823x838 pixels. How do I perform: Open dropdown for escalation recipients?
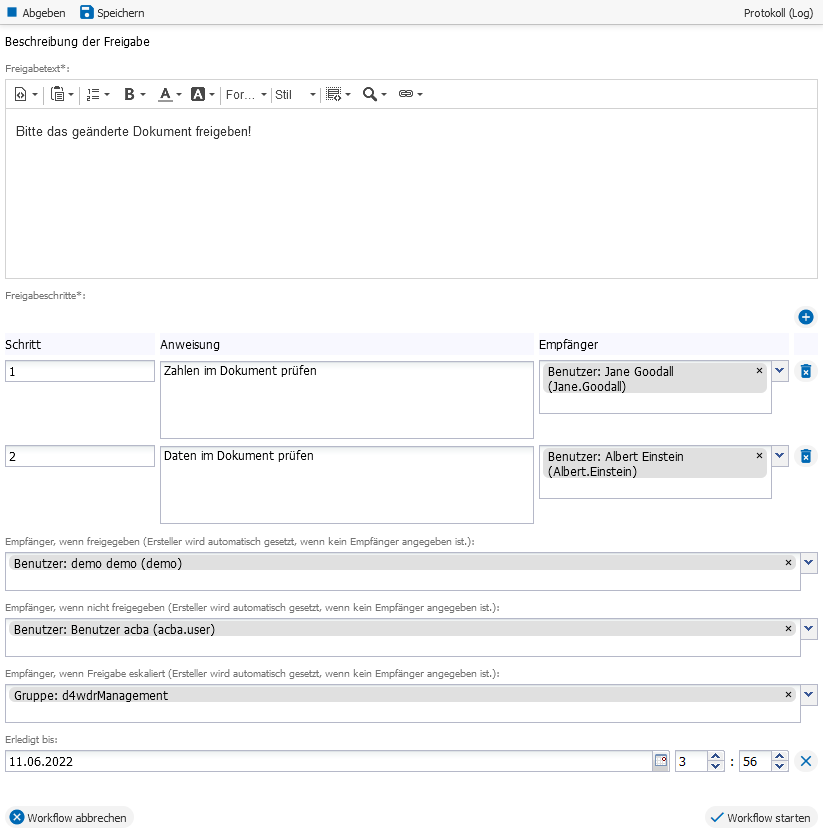[x=809, y=694]
